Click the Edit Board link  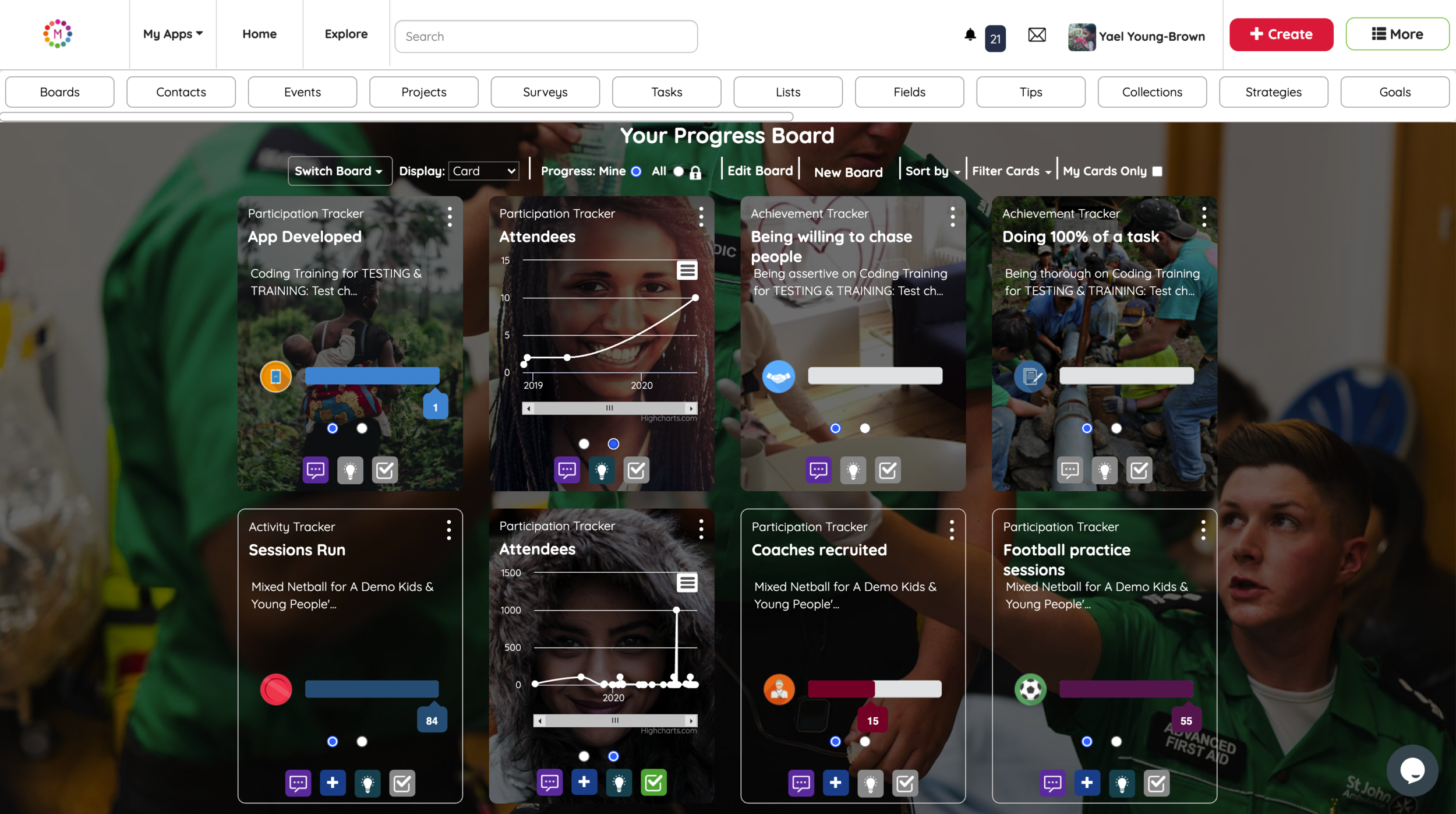click(x=759, y=171)
